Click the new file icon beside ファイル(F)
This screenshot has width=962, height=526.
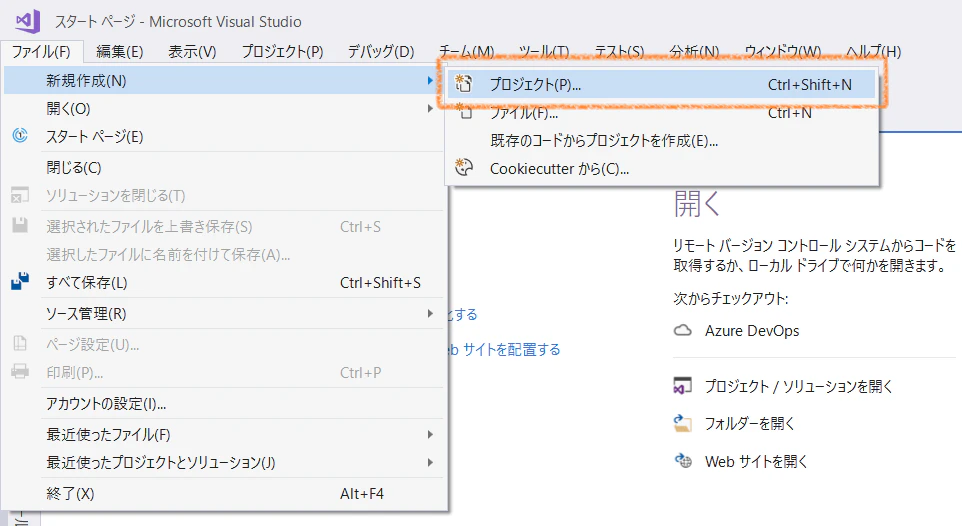point(464,112)
